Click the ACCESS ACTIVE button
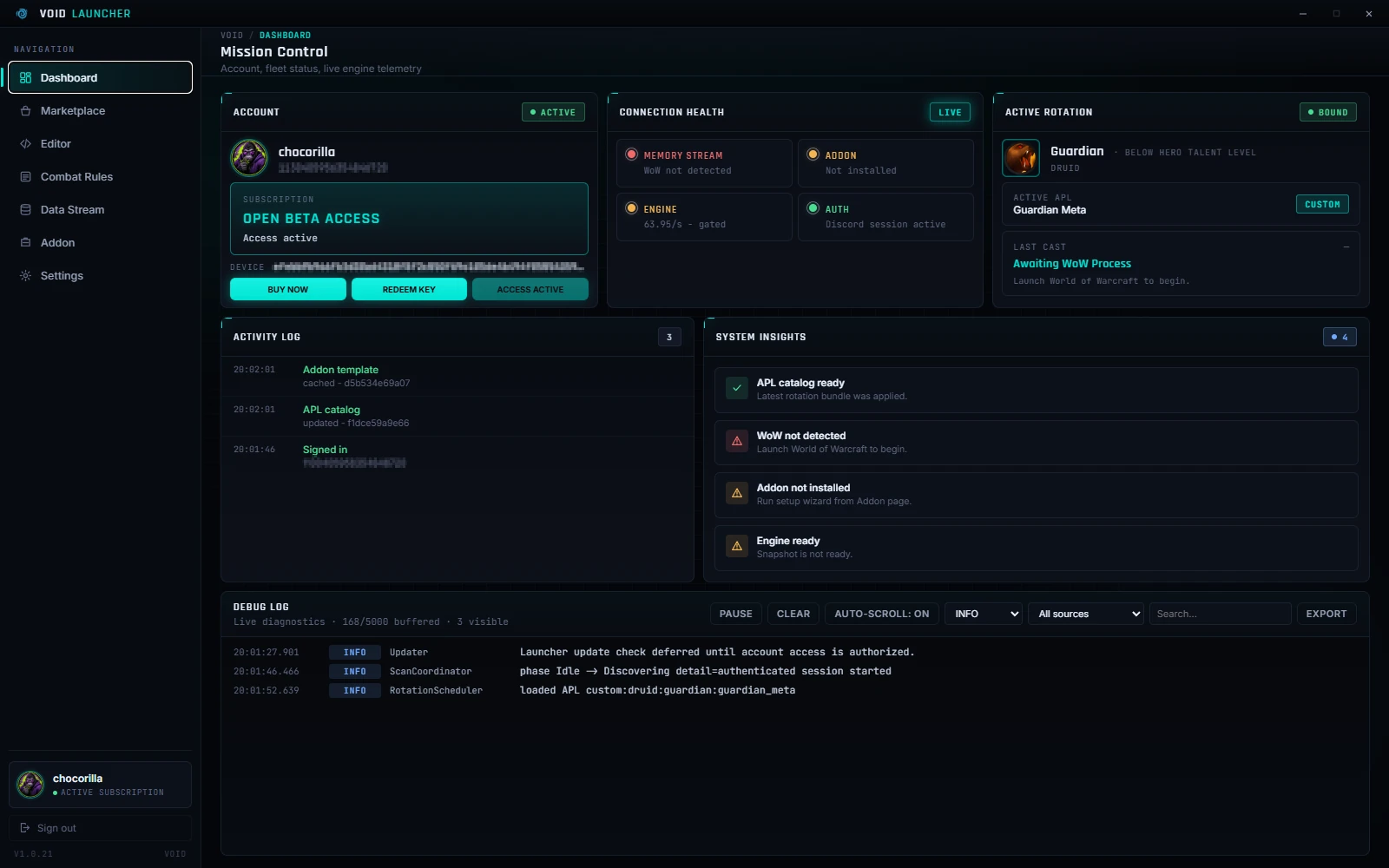The height and width of the screenshot is (868, 1389). pyautogui.click(x=530, y=289)
